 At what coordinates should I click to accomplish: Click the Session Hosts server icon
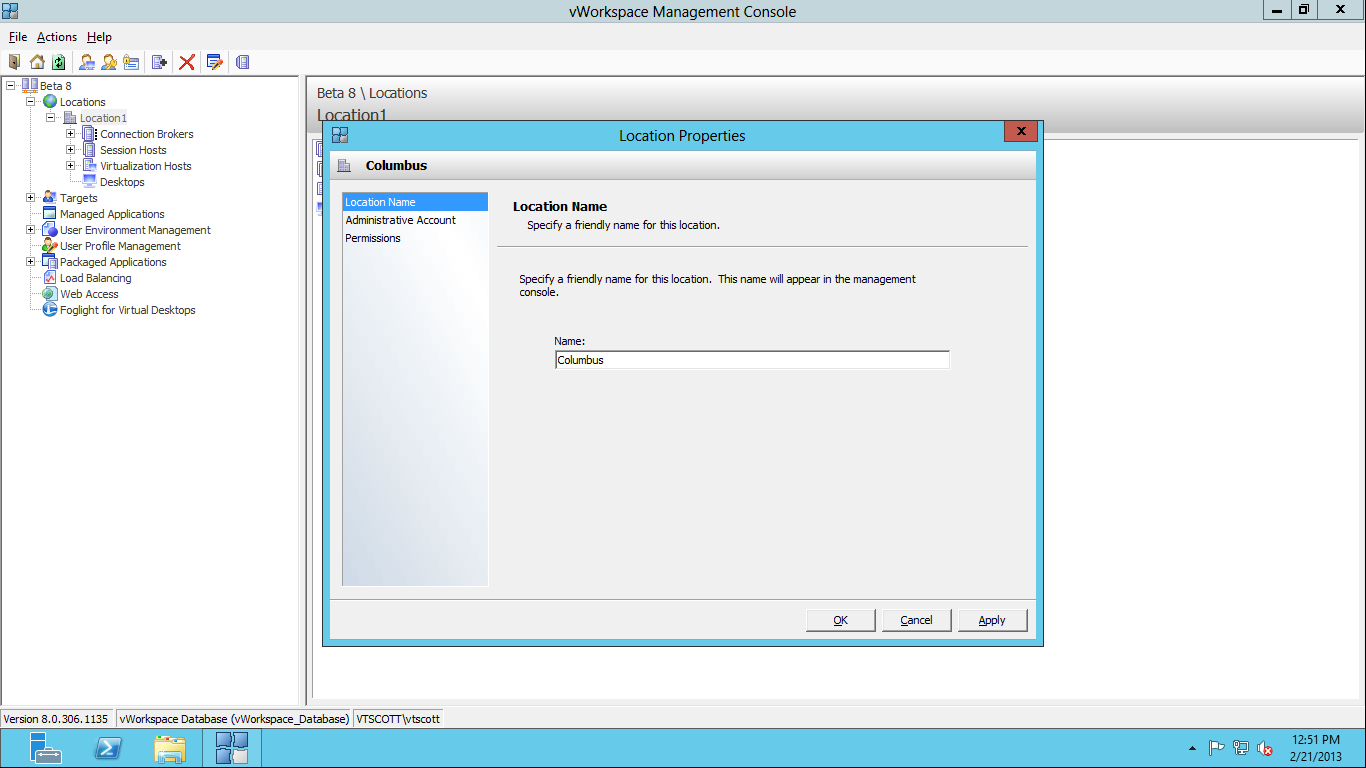pos(89,150)
